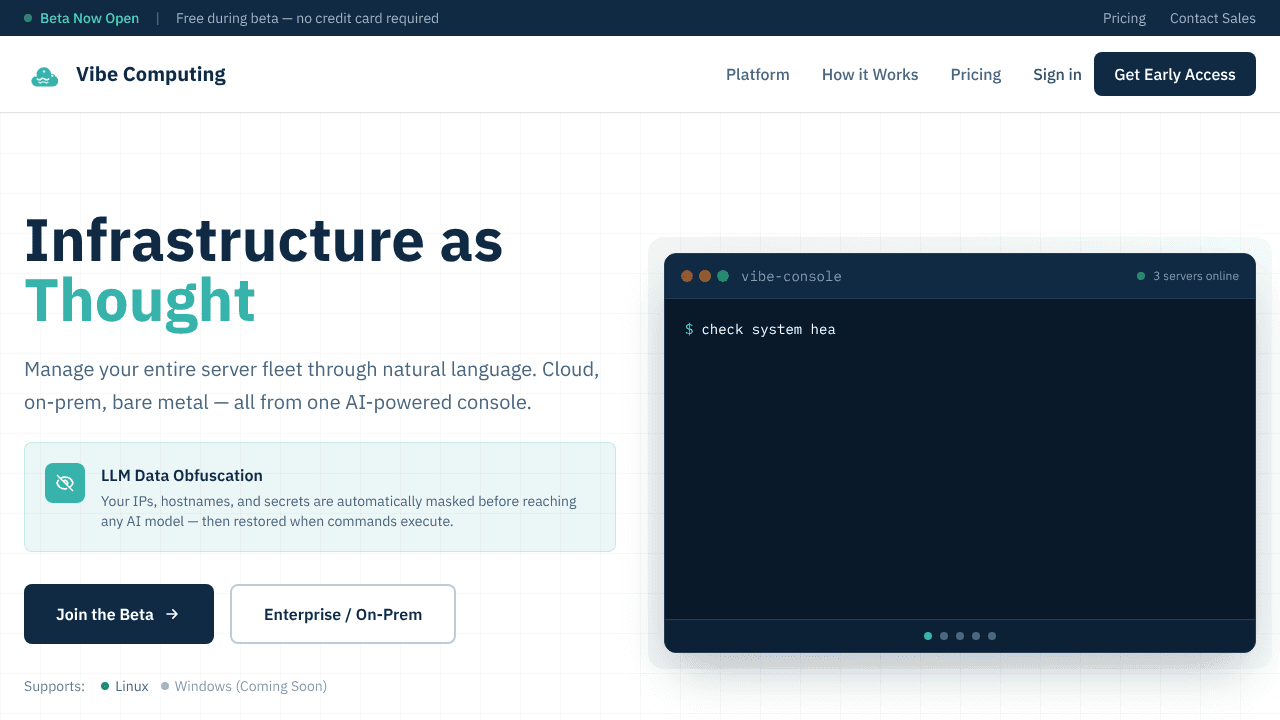The height and width of the screenshot is (720, 1280).
Task: Click the green terminal window dot
Action: [723, 276]
